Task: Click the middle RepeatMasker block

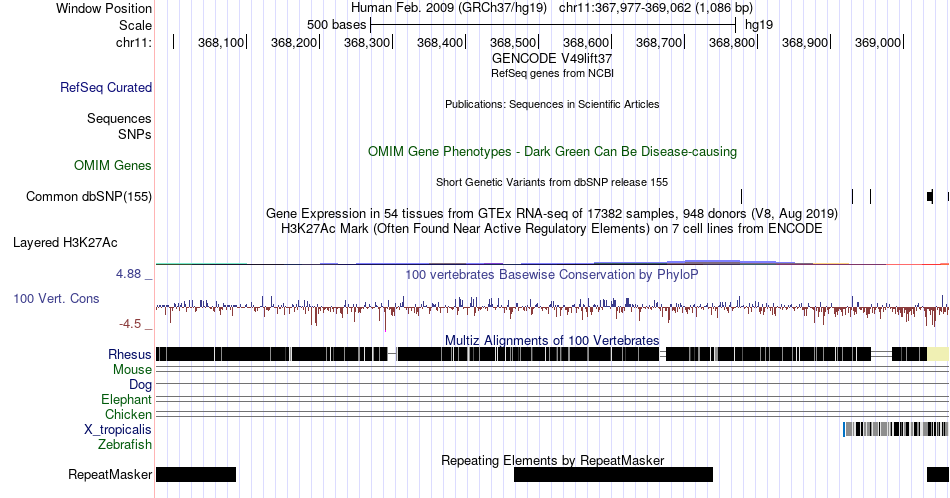Action: click(613, 474)
